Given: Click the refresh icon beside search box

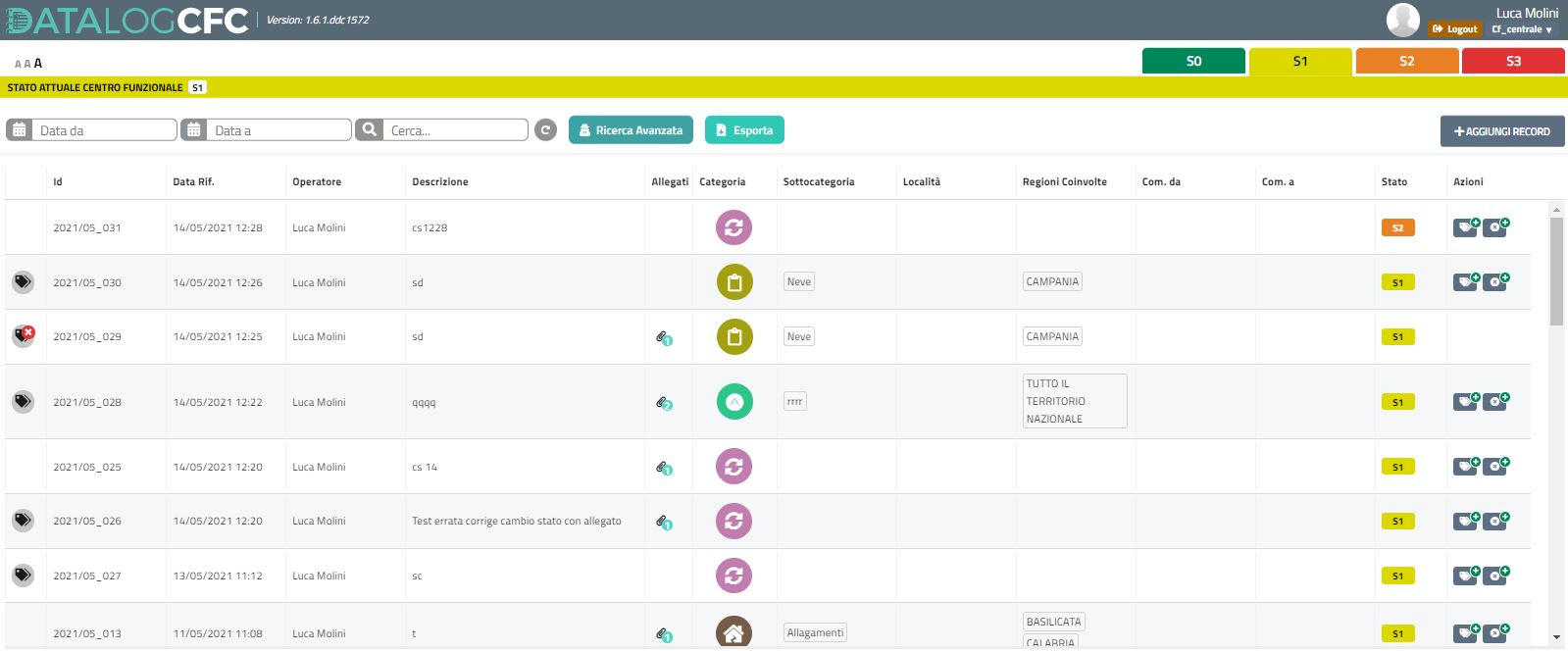Looking at the screenshot, I should (546, 130).
